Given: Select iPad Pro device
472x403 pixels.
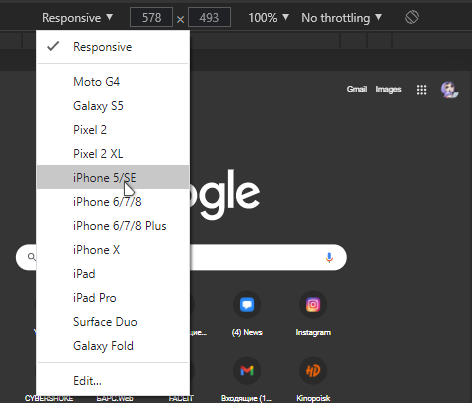Looking at the screenshot, I should pos(113,298).
